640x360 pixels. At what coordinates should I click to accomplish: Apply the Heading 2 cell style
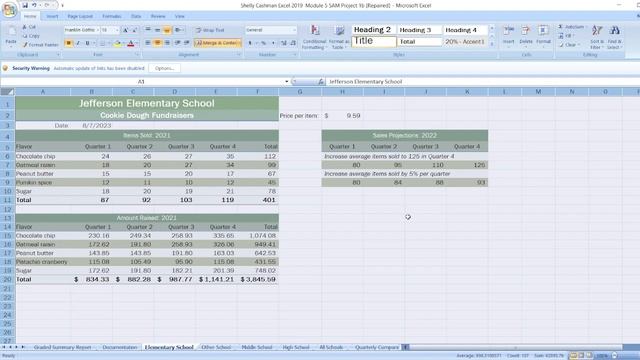tap(373, 30)
